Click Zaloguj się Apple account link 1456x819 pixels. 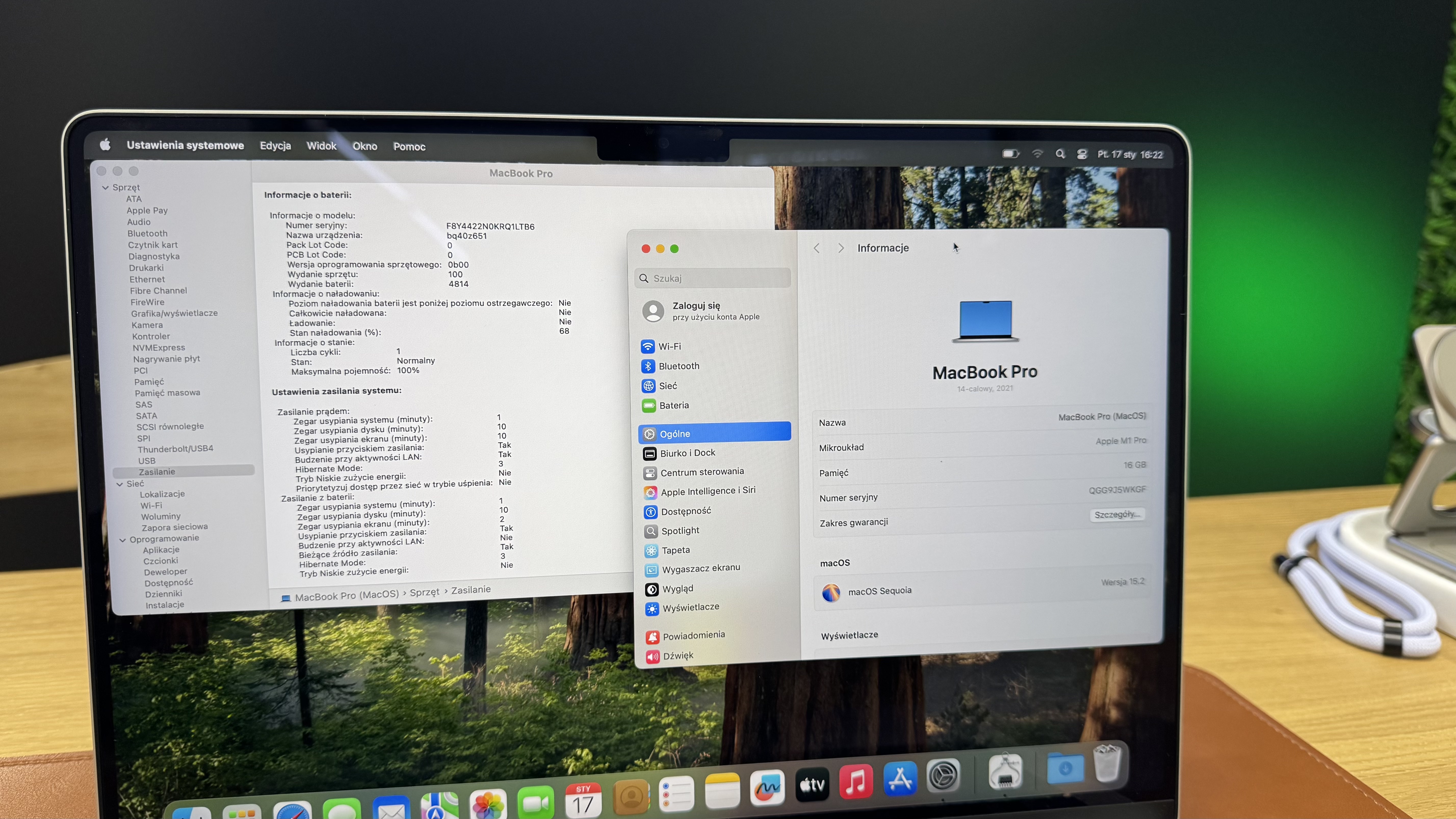click(696, 306)
